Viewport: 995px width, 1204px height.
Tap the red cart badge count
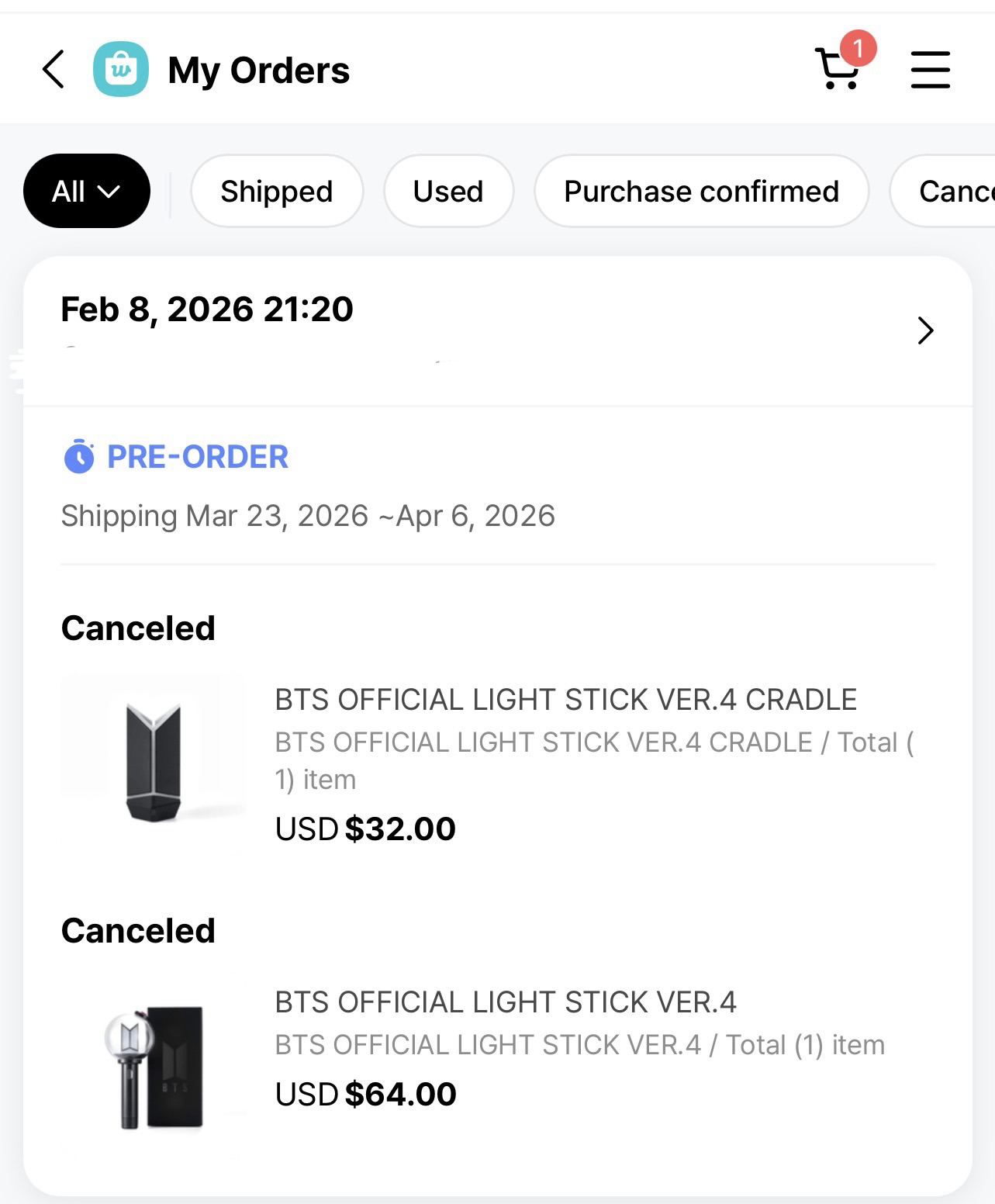point(858,49)
